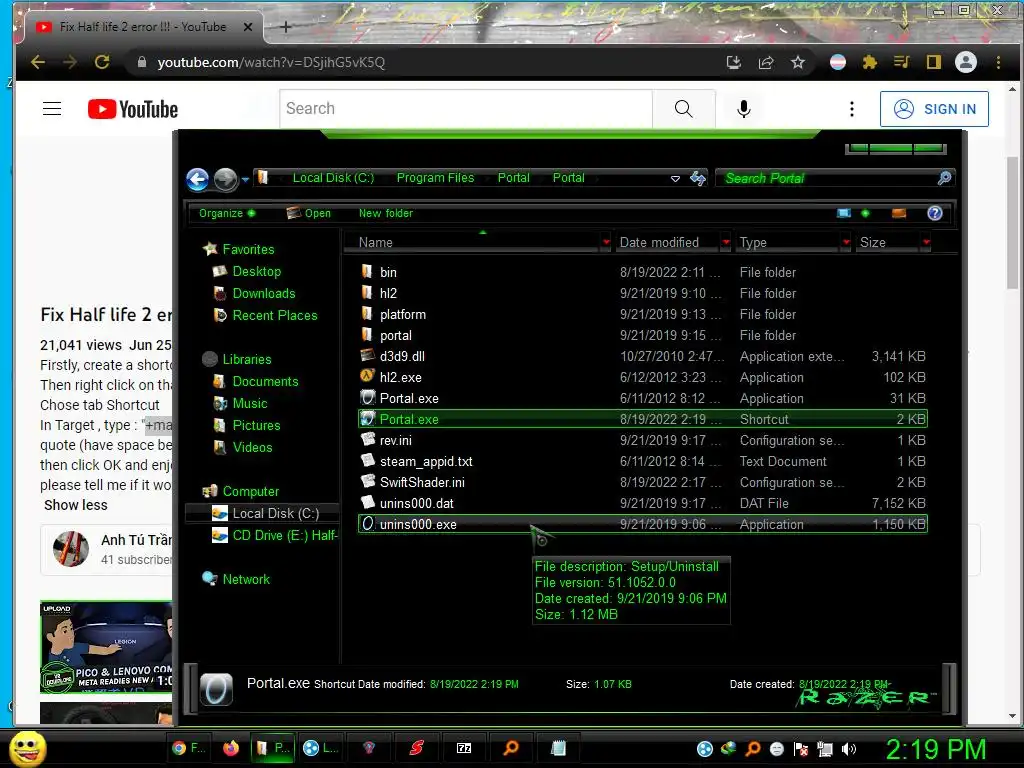Screen dimensions: 1024x768
Task: Select the Portal.exe shortcut row
Action: click(643, 419)
